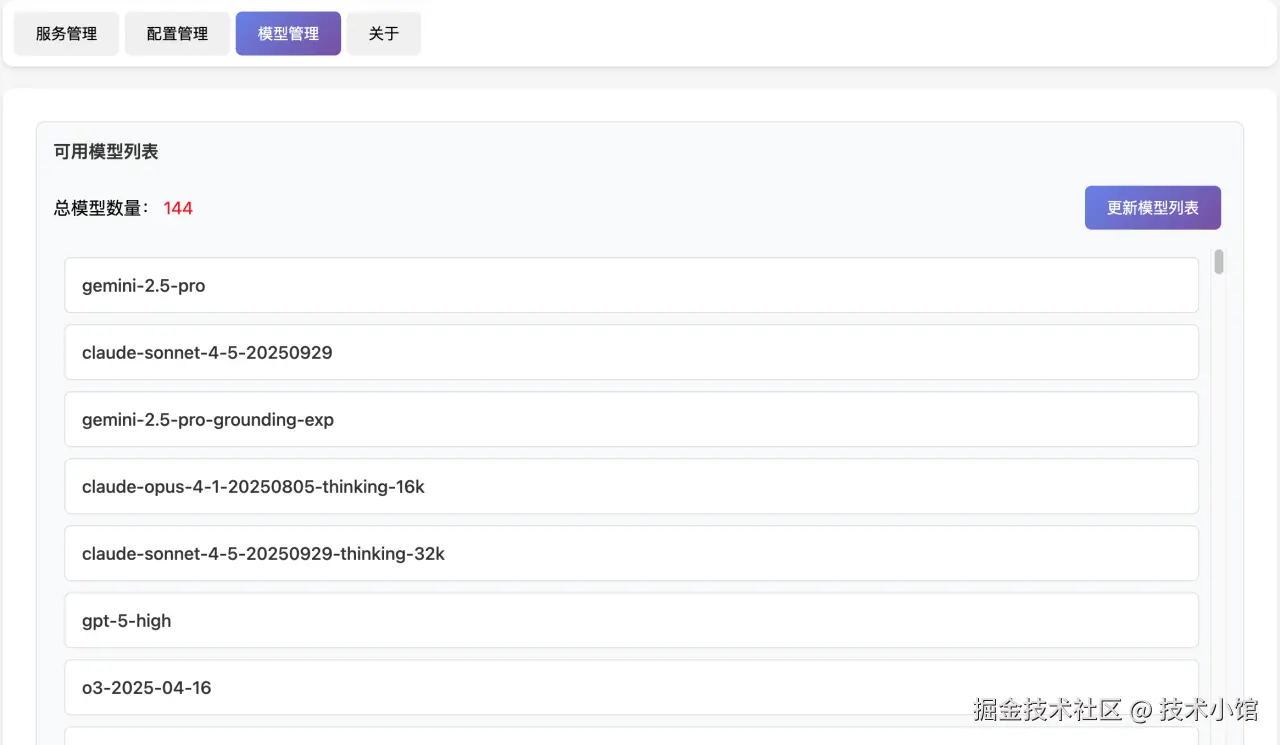Open the 服务管理 tab
1280x745 pixels.
66,34
